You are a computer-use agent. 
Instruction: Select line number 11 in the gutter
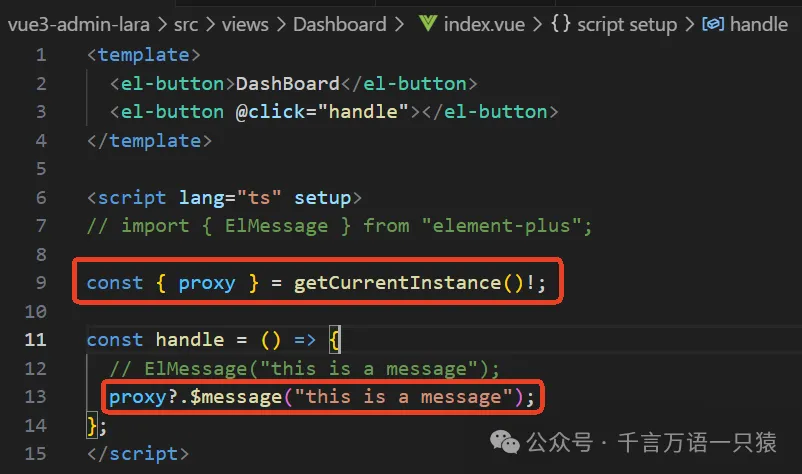tap(36, 340)
